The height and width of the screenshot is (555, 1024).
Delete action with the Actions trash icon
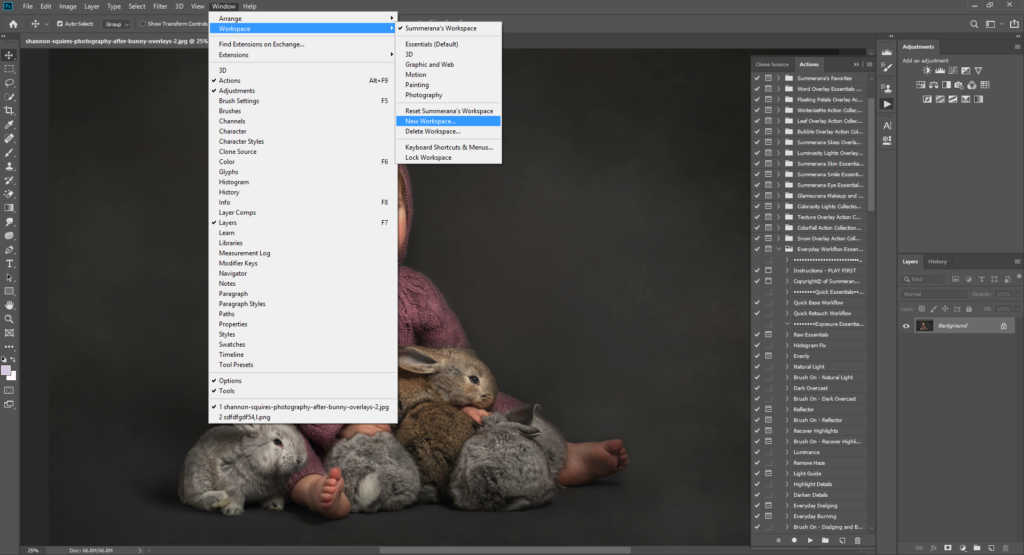point(857,541)
